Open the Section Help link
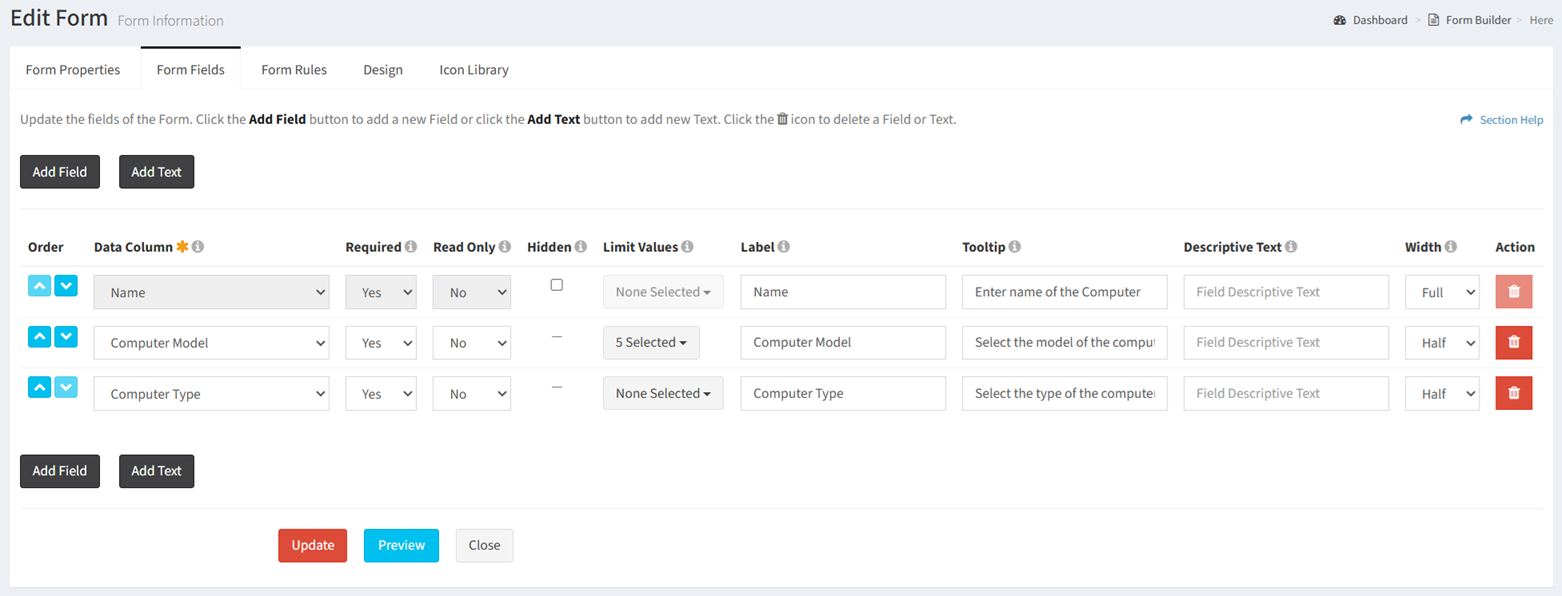The width and height of the screenshot is (1562, 596). click(x=1502, y=120)
